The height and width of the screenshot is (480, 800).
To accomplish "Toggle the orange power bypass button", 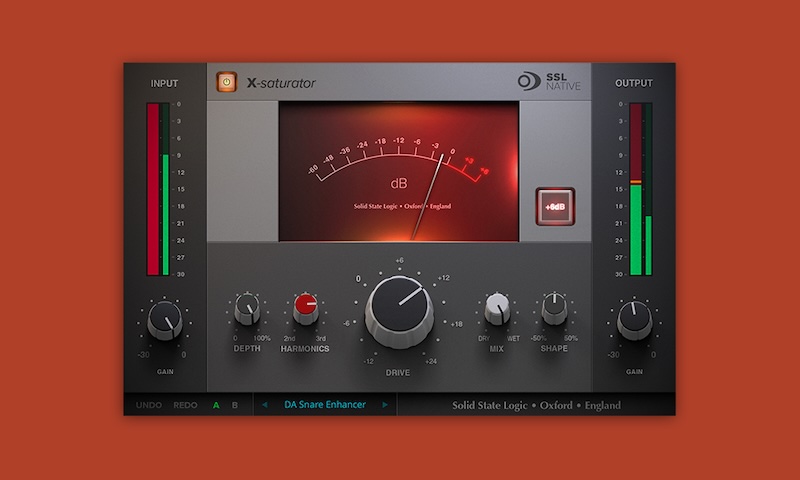I will click(x=226, y=82).
